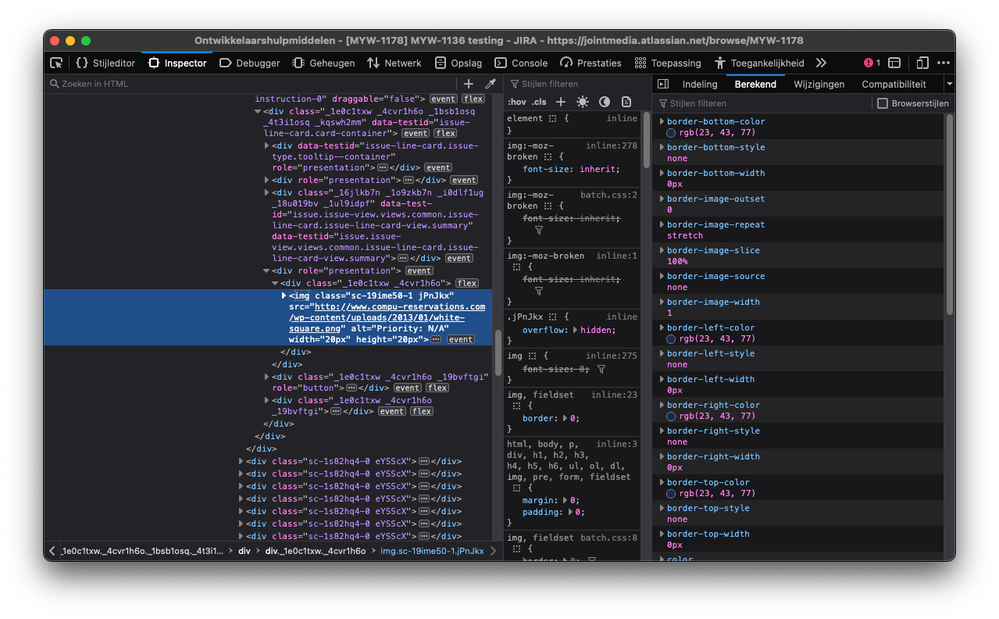The image size is (999, 619).
Task: Toggle light color scheme simulation sun icon
Action: pos(582,102)
